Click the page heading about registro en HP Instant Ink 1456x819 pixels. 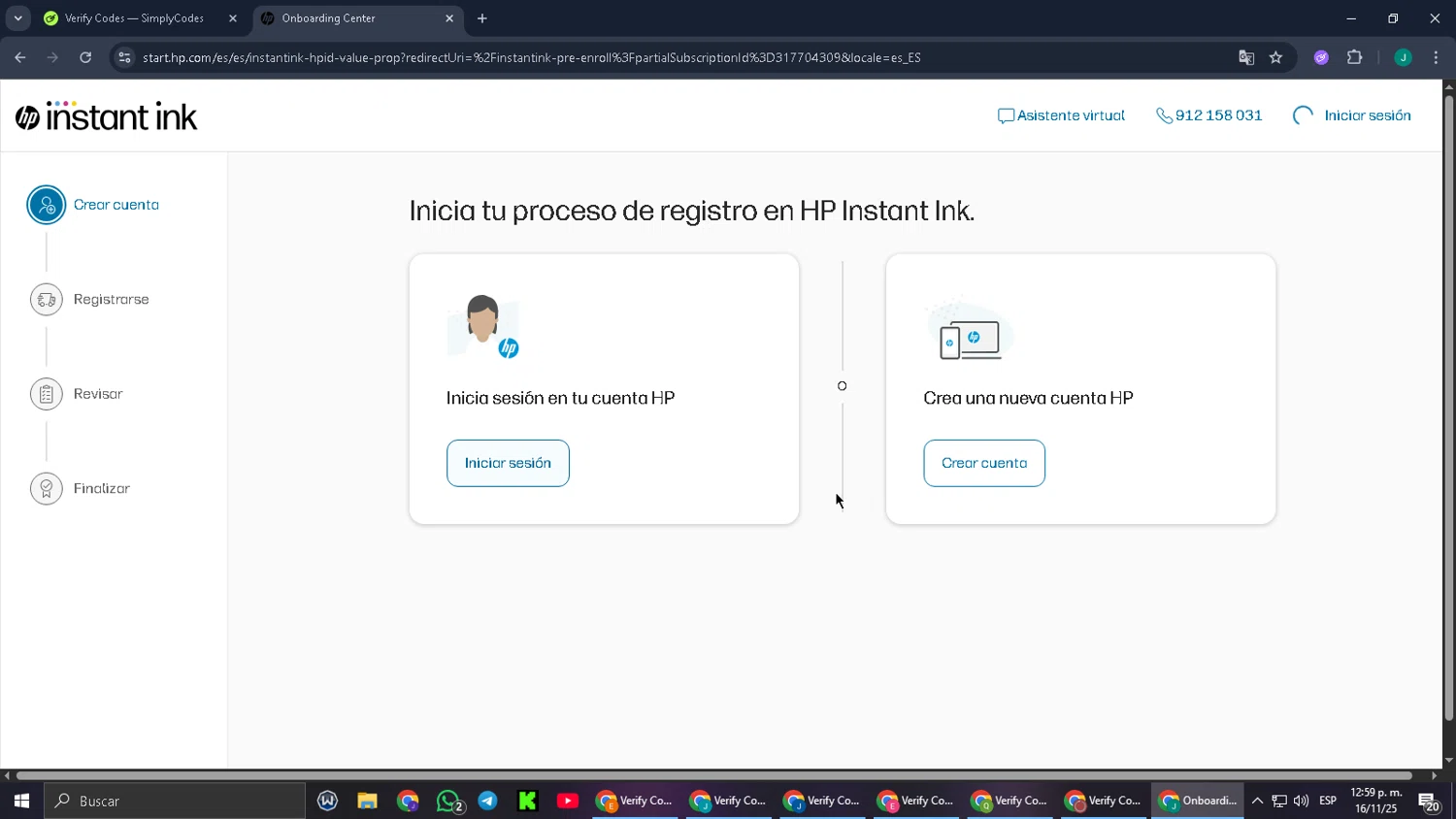click(x=691, y=211)
